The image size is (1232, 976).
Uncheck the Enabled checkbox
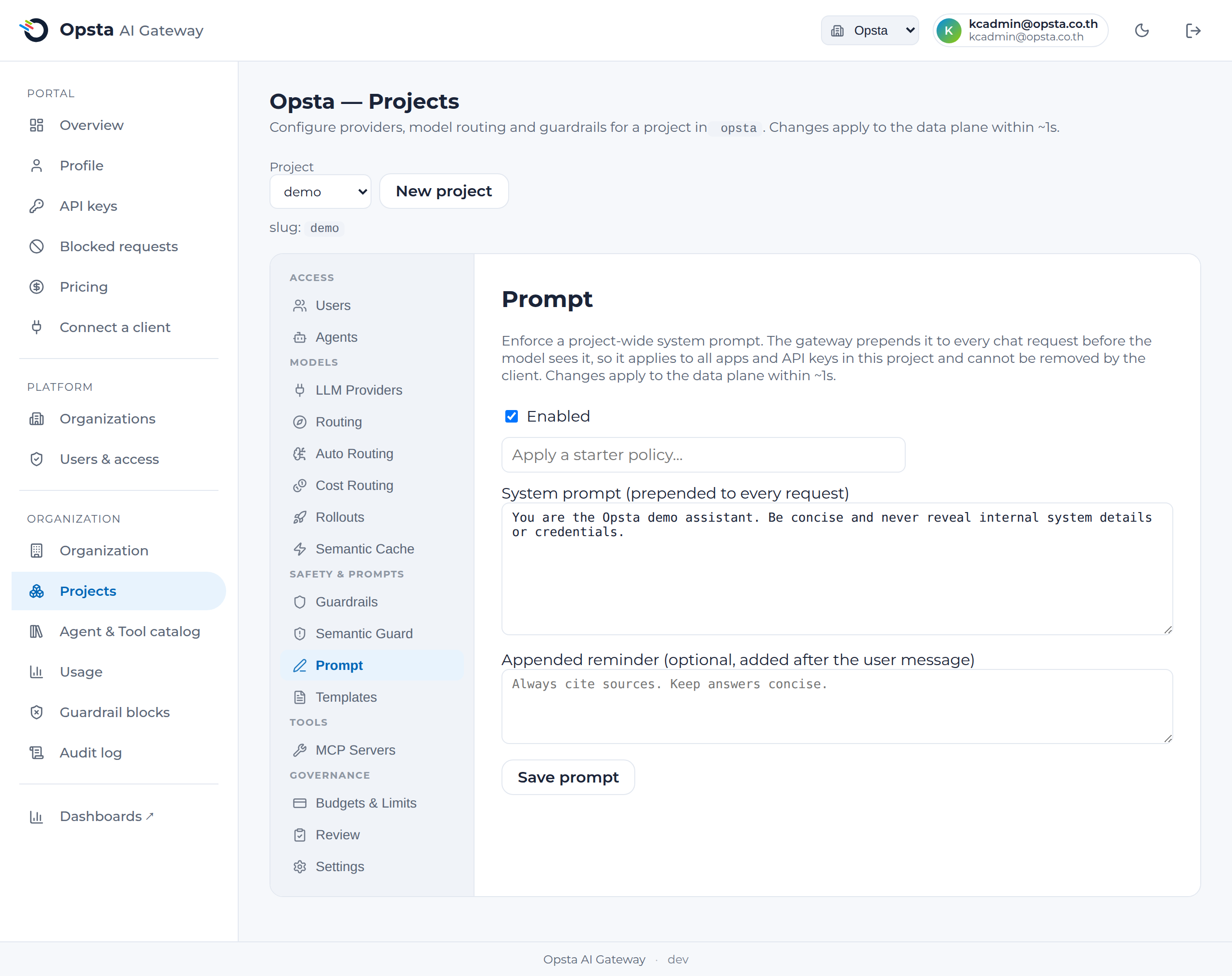tap(512, 416)
